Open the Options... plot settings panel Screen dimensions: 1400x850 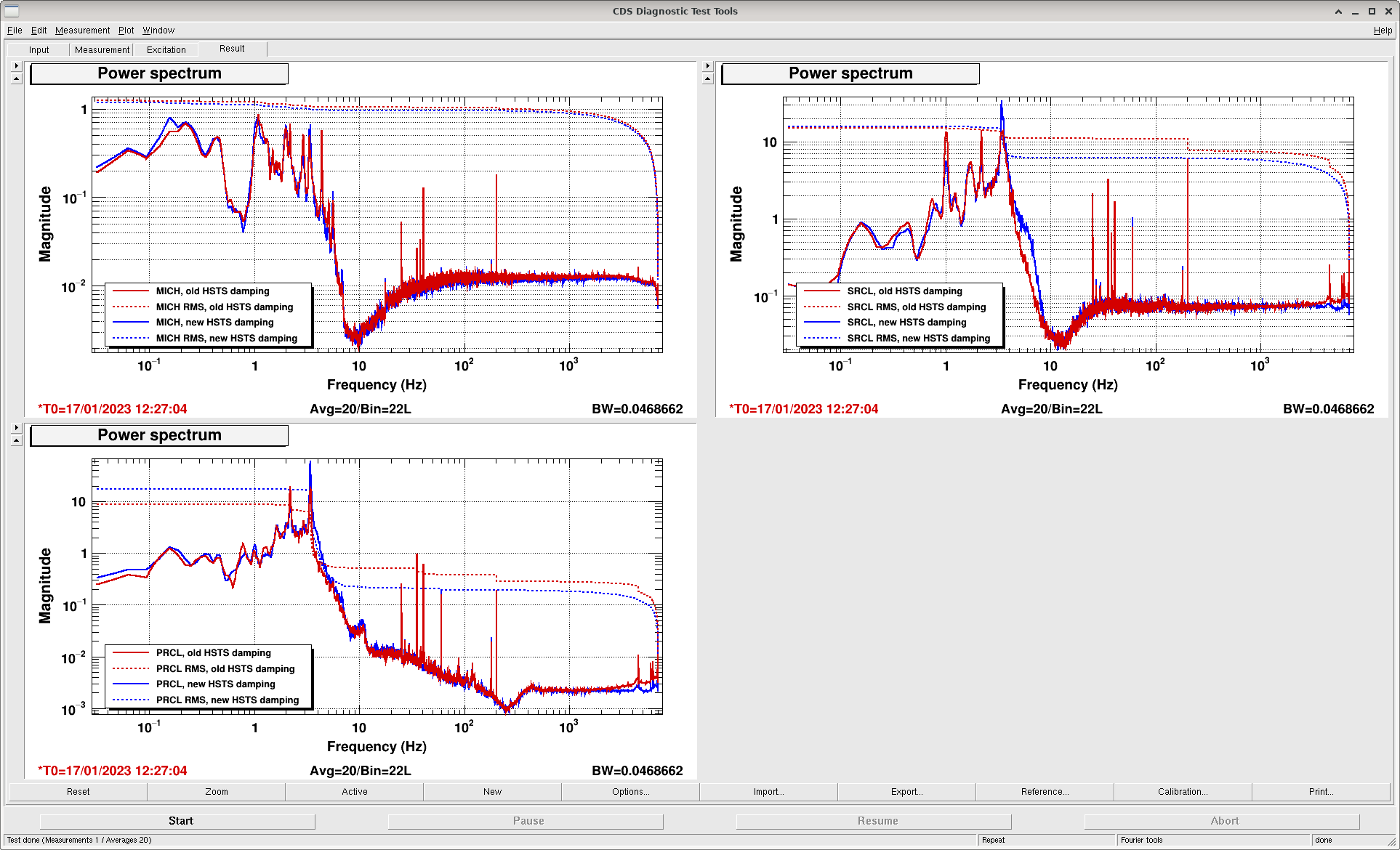(630, 792)
